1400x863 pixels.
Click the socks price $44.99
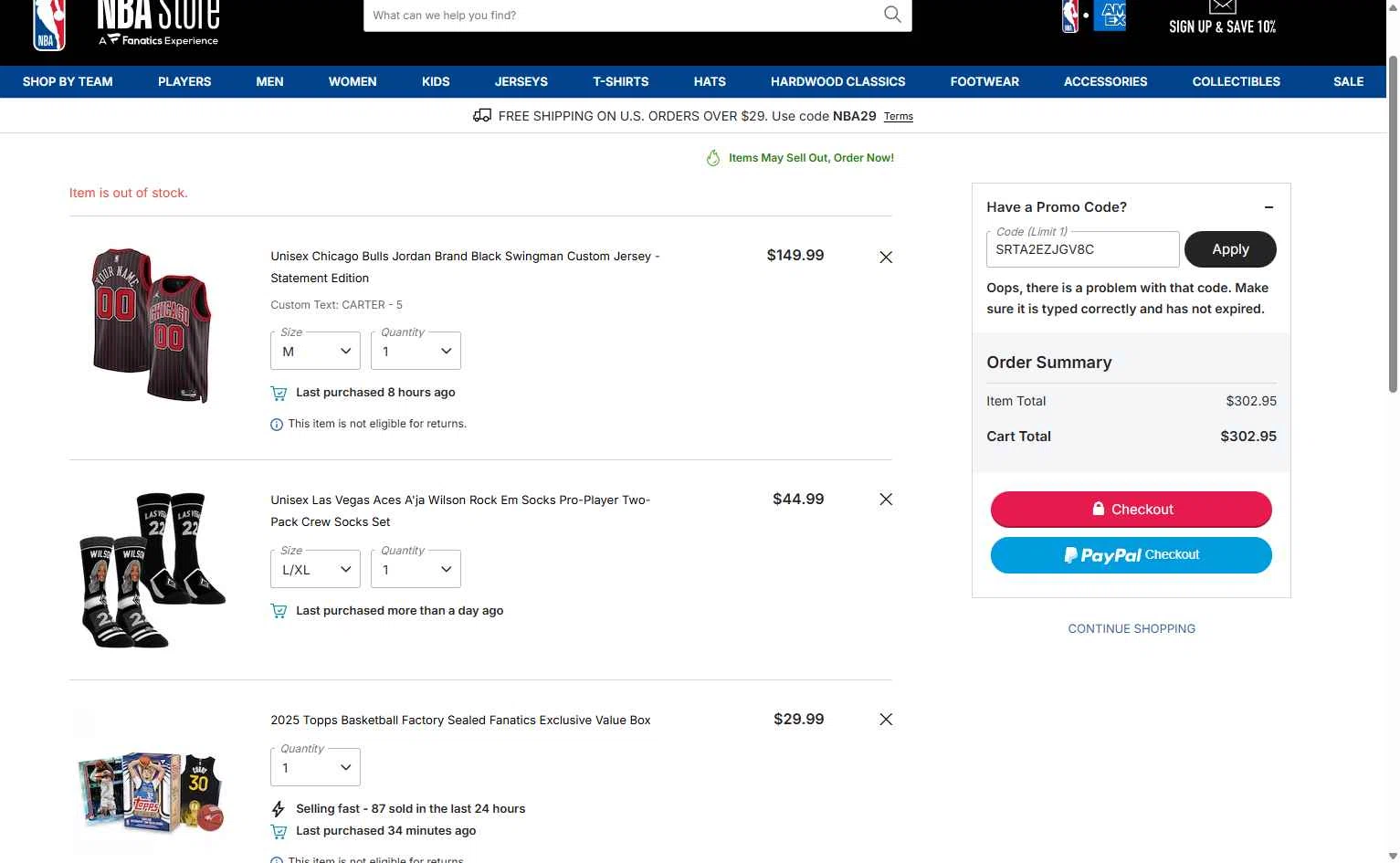[x=798, y=500]
